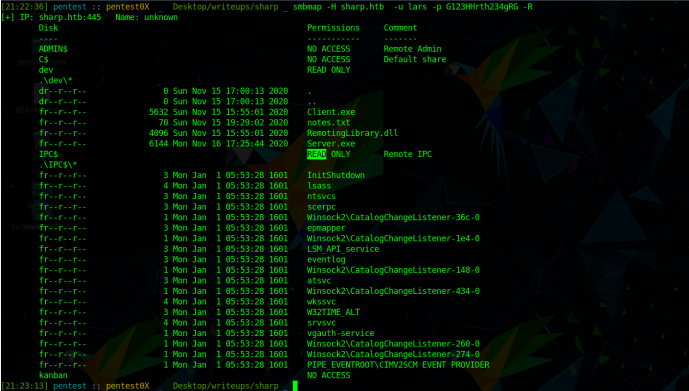Click the ntsvcs pipe name
Screen dimensions: 689x391
click(x=321, y=196)
